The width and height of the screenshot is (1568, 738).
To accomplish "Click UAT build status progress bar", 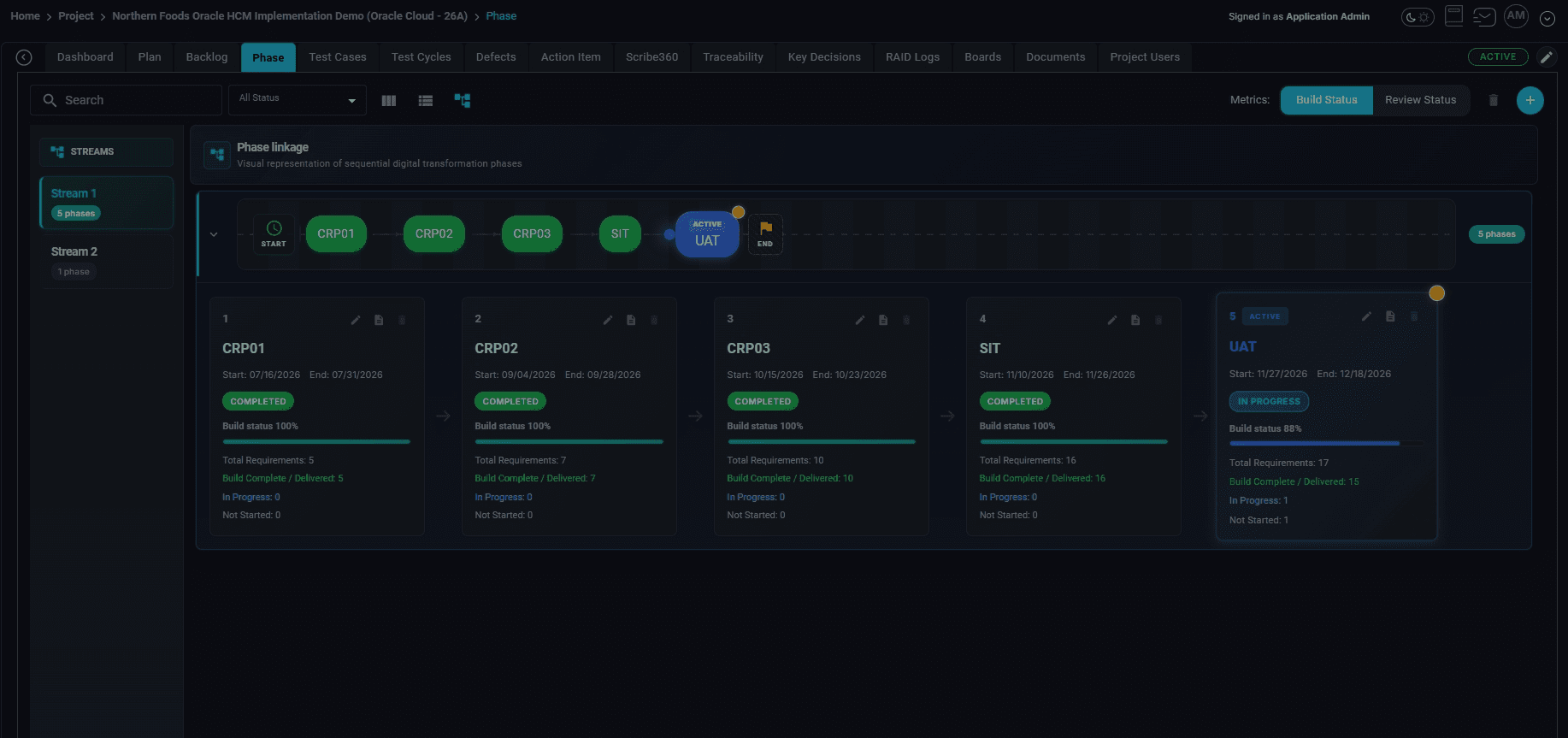I will point(1327,443).
